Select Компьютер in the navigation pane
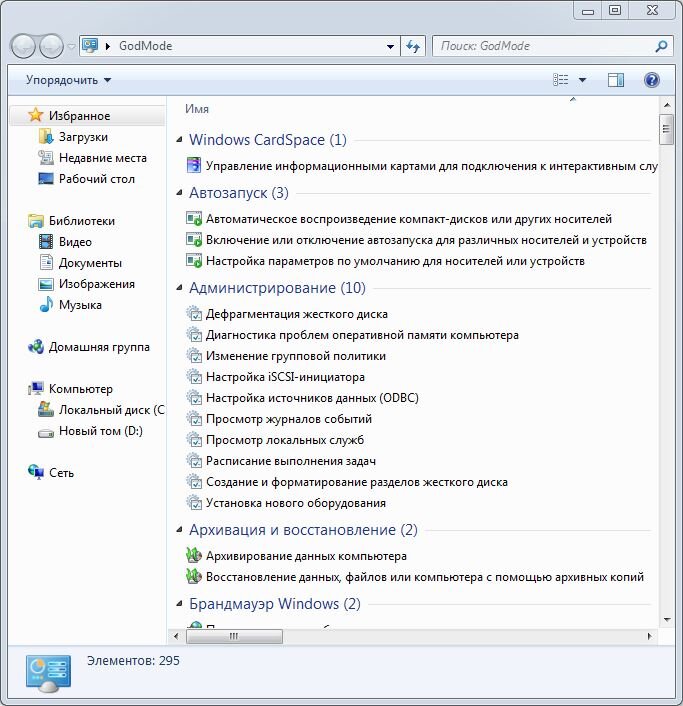 click(81, 389)
